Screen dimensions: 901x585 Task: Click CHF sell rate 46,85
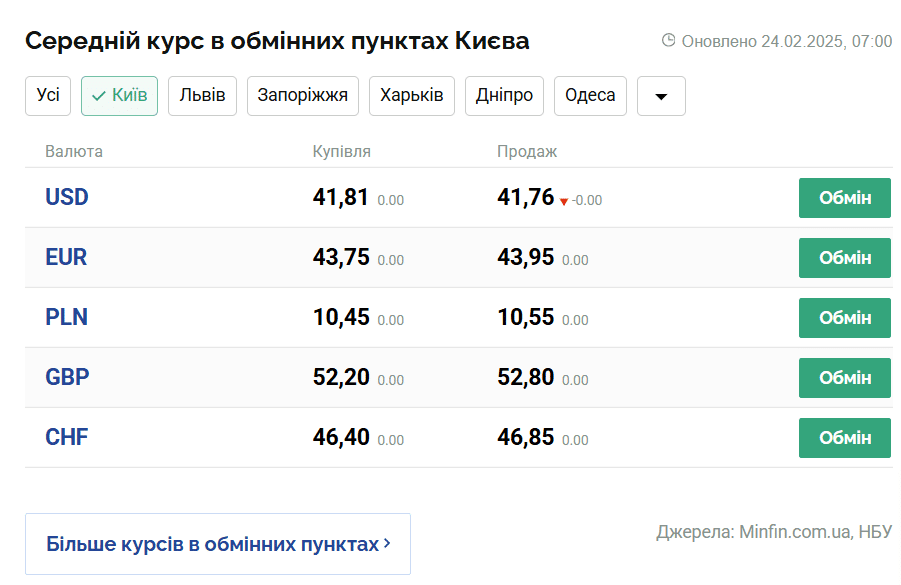pos(525,437)
